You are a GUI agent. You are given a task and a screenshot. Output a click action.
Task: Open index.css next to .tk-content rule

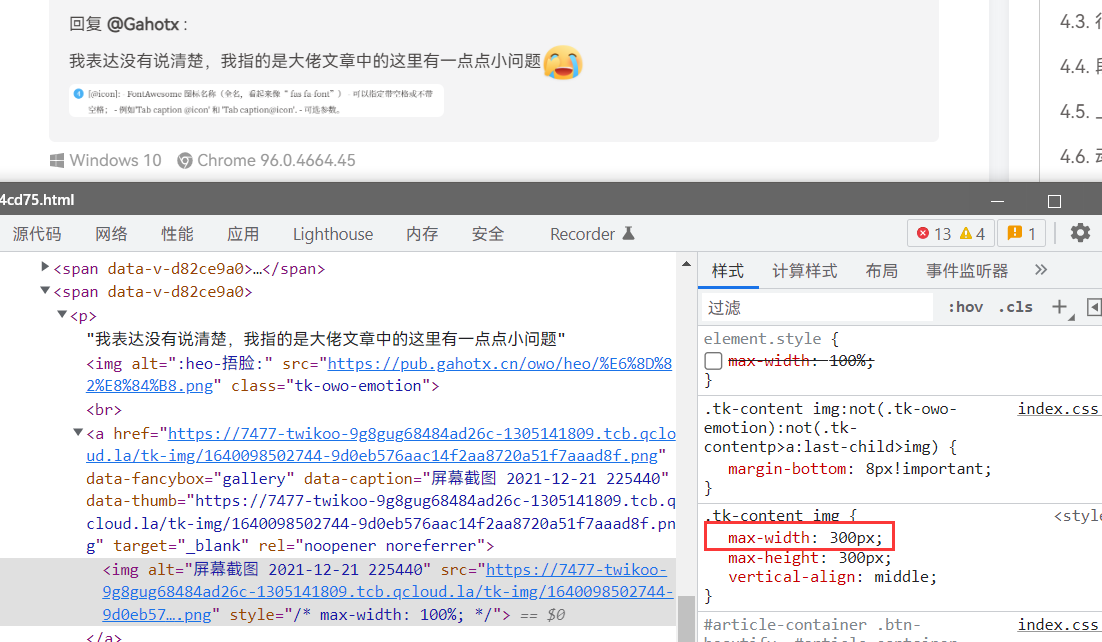[x=1058, y=408]
